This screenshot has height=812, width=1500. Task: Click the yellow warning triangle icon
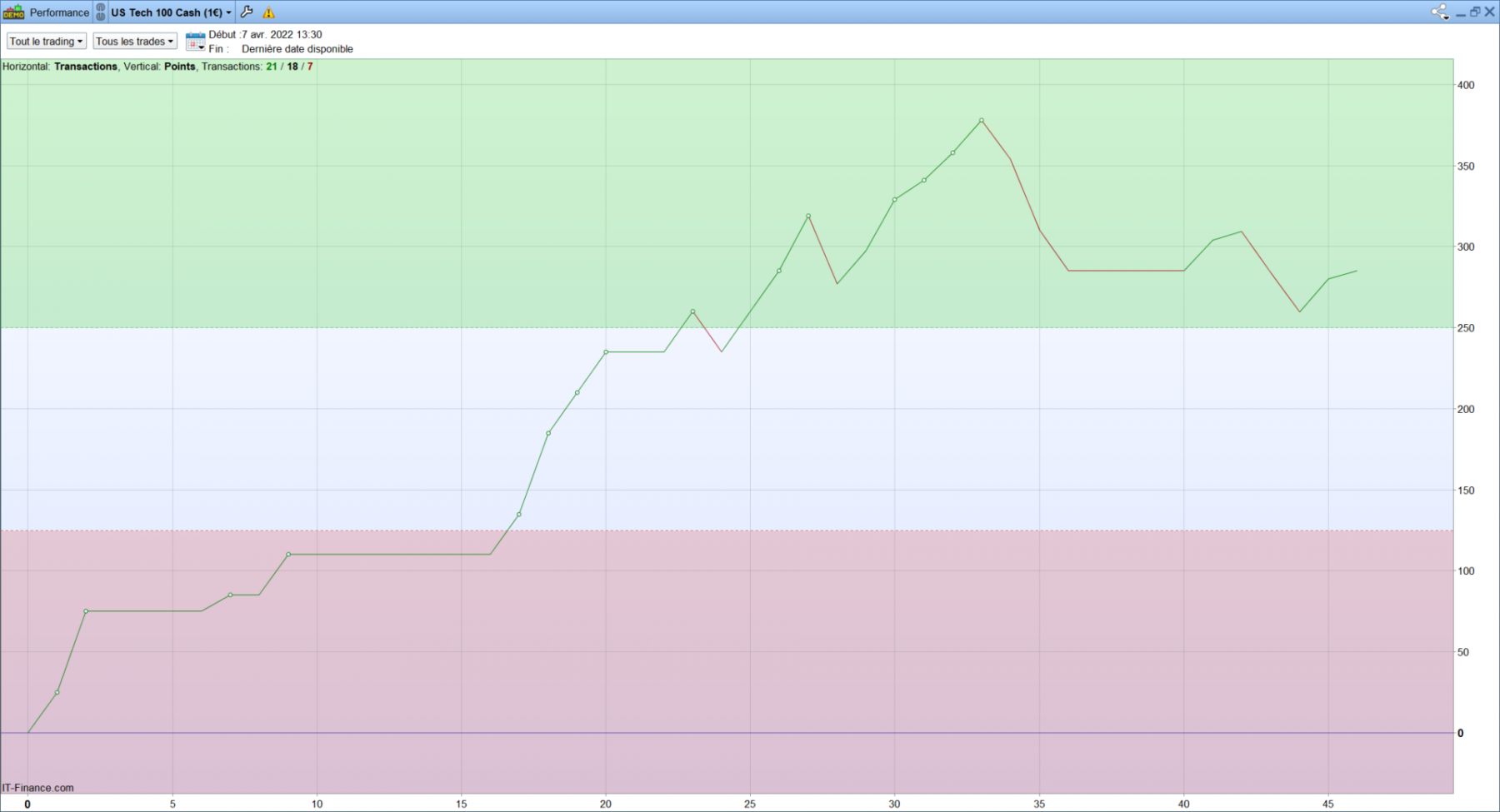point(268,12)
